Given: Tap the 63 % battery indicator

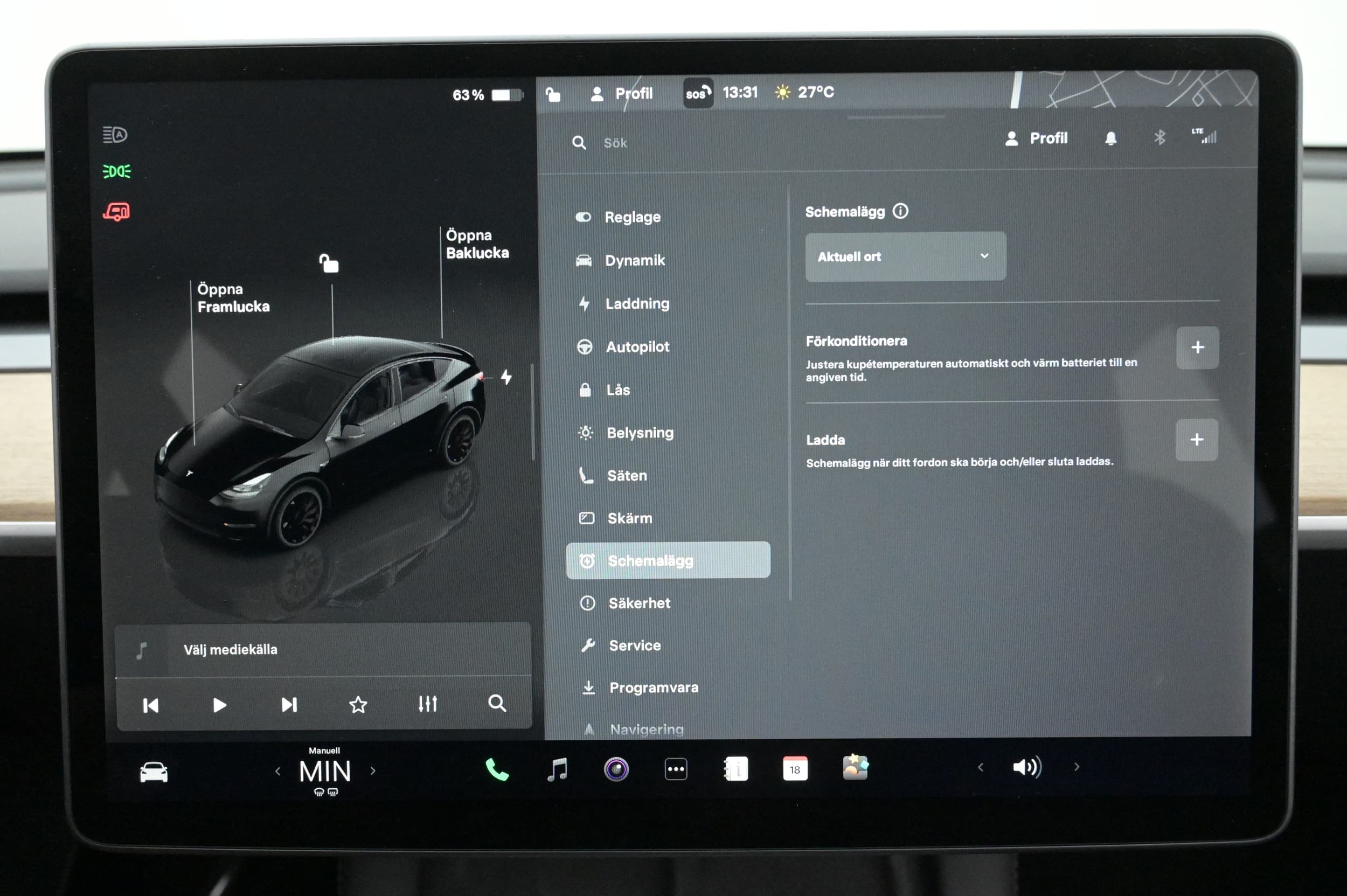Looking at the screenshot, I should (x=488, y=95).
